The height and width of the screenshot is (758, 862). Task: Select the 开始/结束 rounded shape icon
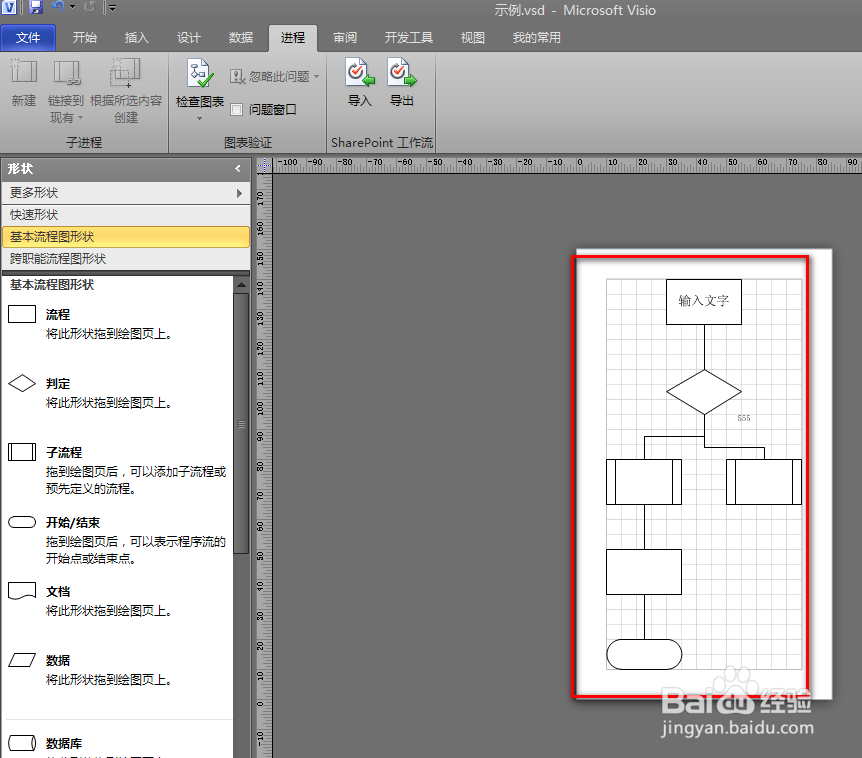pos(22,522)
